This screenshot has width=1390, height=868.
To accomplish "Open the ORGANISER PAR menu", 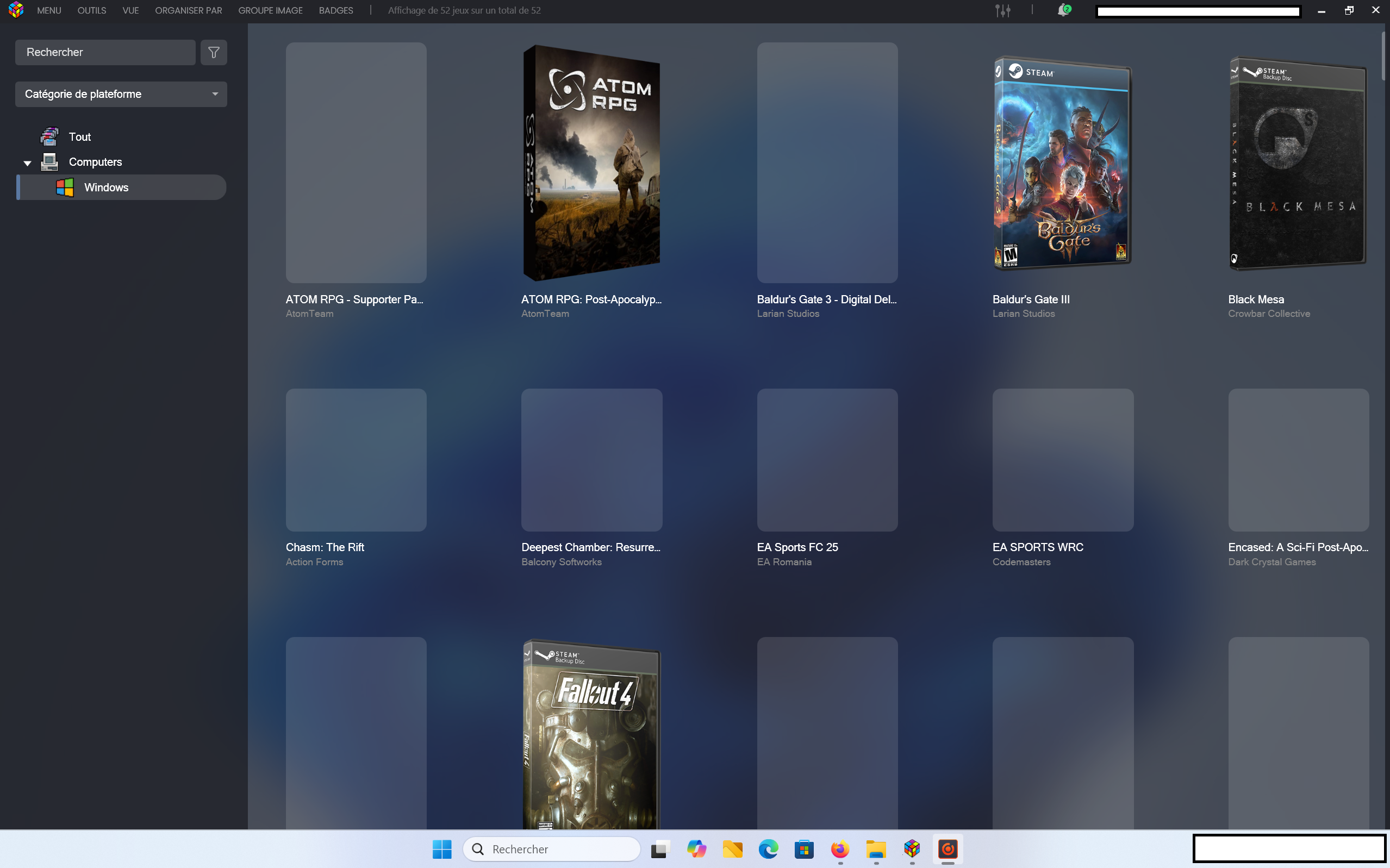I will [188, 10].
